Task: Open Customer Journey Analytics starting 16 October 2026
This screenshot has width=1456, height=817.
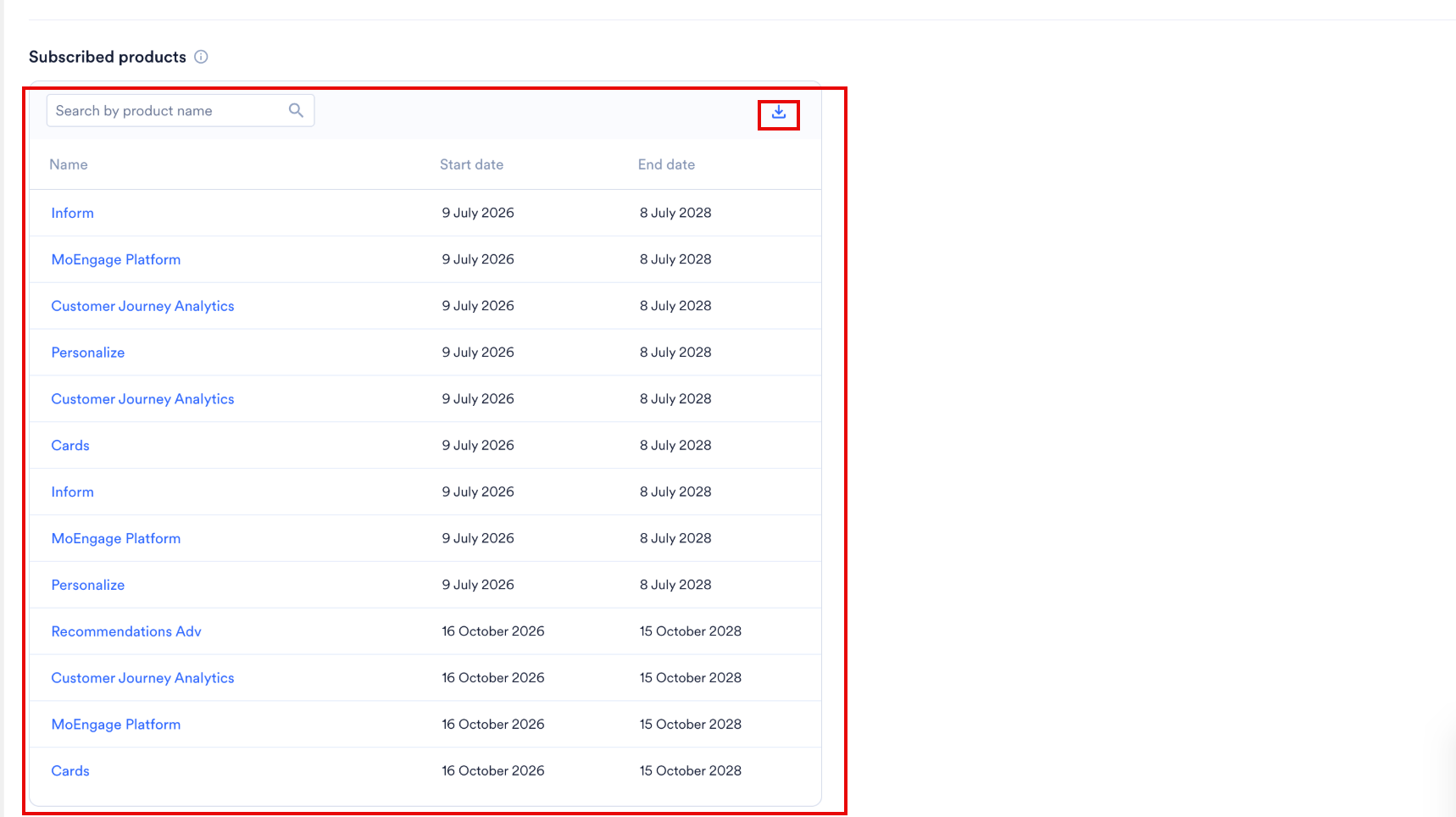Action: pos(142,678)
